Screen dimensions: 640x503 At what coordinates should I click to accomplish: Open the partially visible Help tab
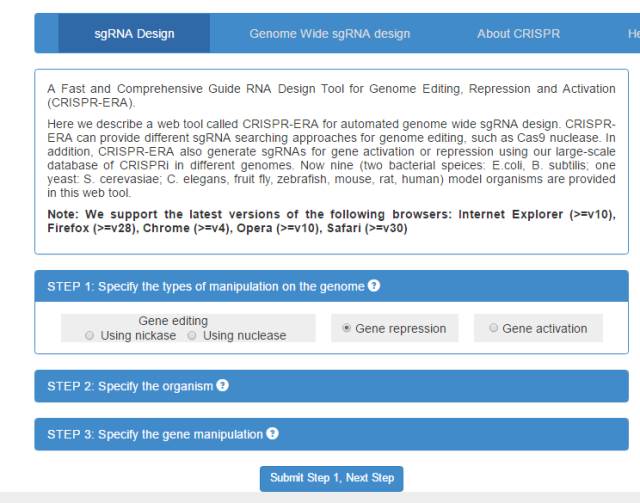633,33
